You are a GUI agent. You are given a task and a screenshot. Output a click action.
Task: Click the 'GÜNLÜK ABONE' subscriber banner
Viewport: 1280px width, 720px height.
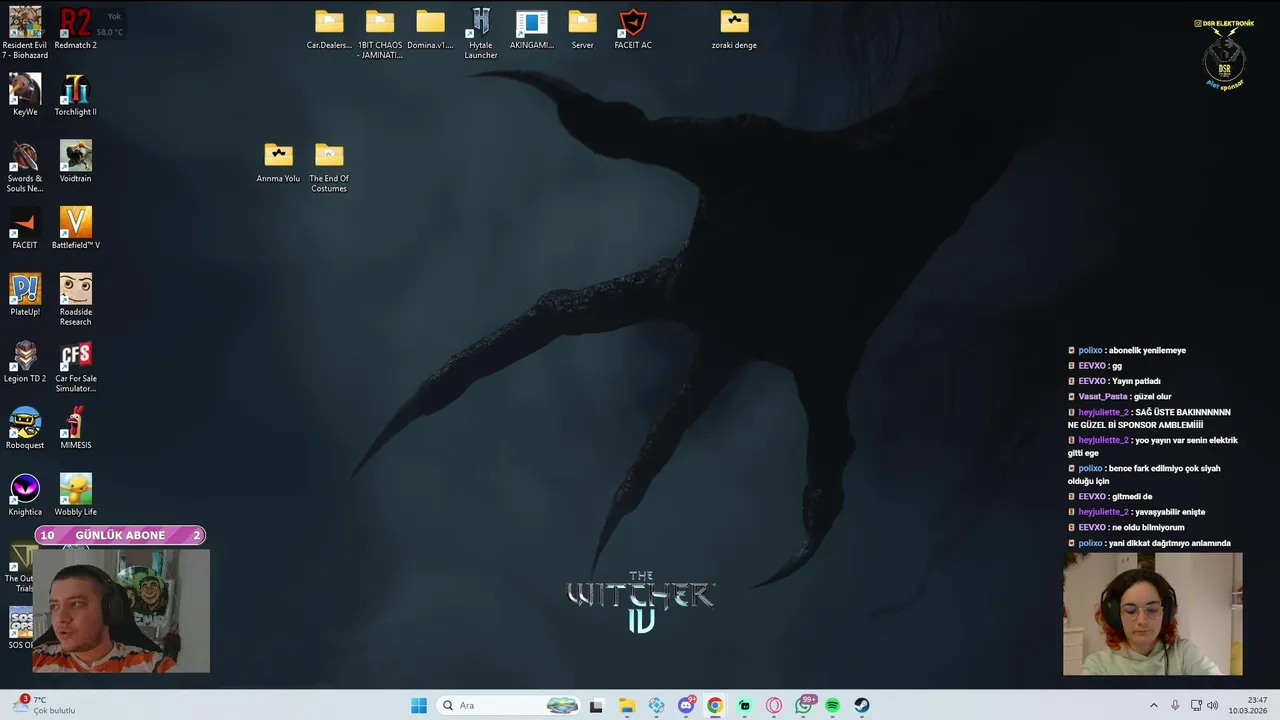(120, 535)
